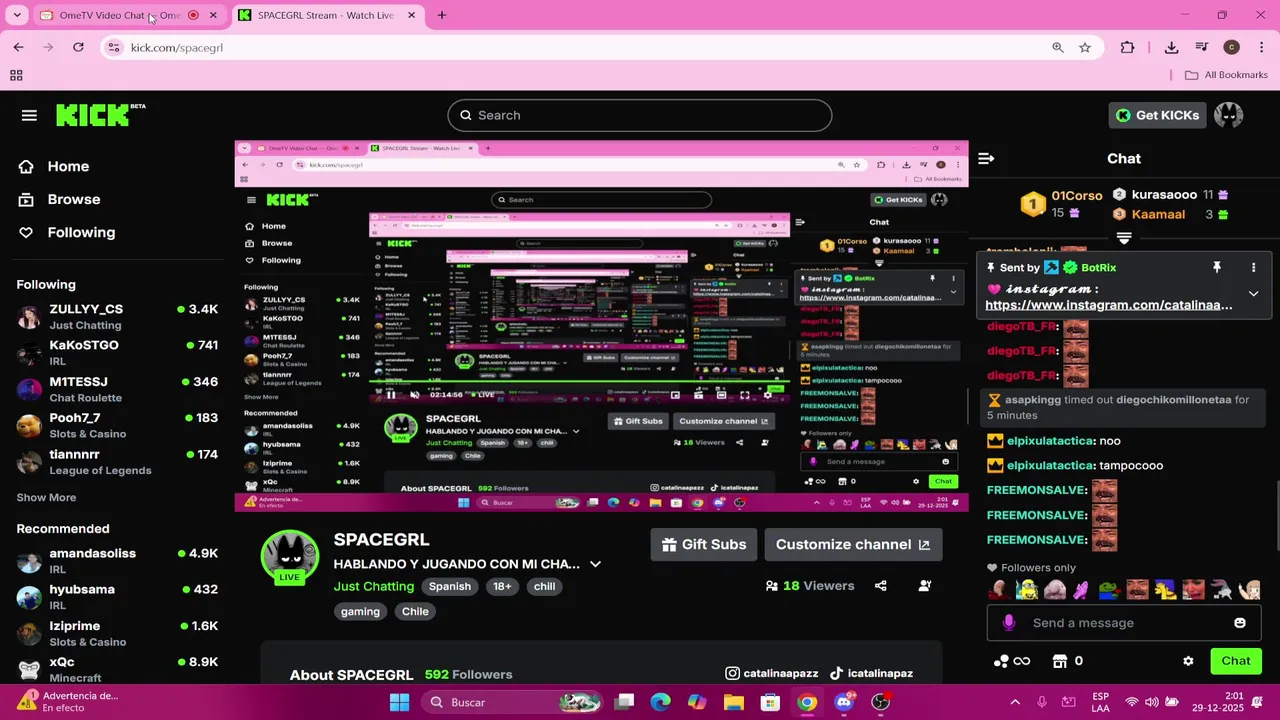
Task: Expand Following list with Show More
Action: pos(46,497)
